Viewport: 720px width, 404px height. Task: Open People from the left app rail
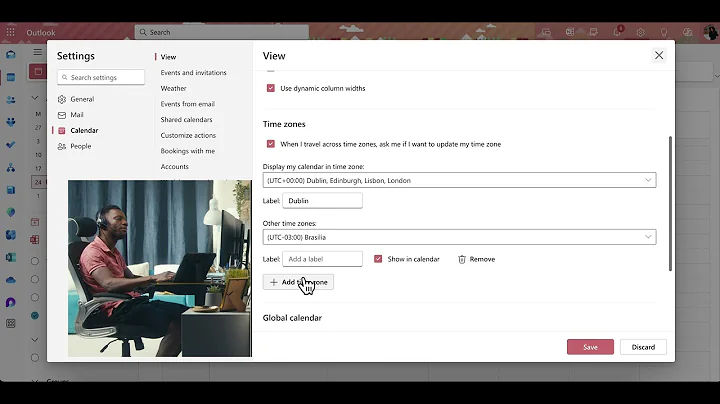tap(11, 100)
